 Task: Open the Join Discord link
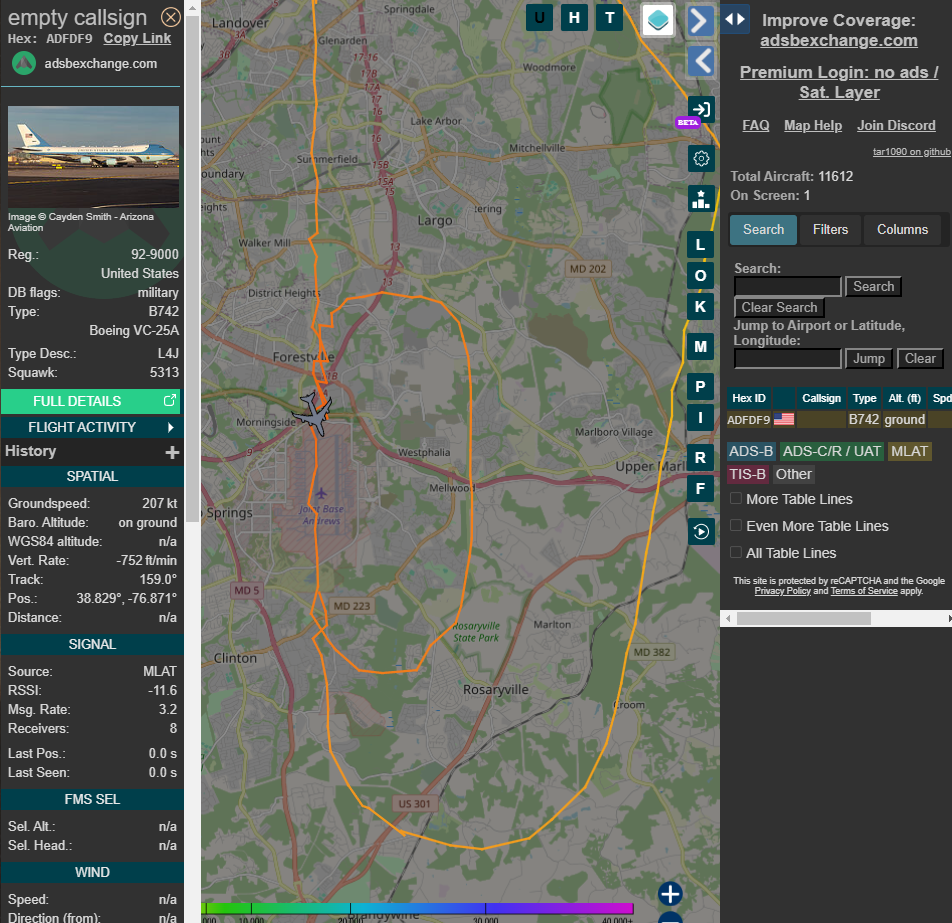click(x=896, y=126)
